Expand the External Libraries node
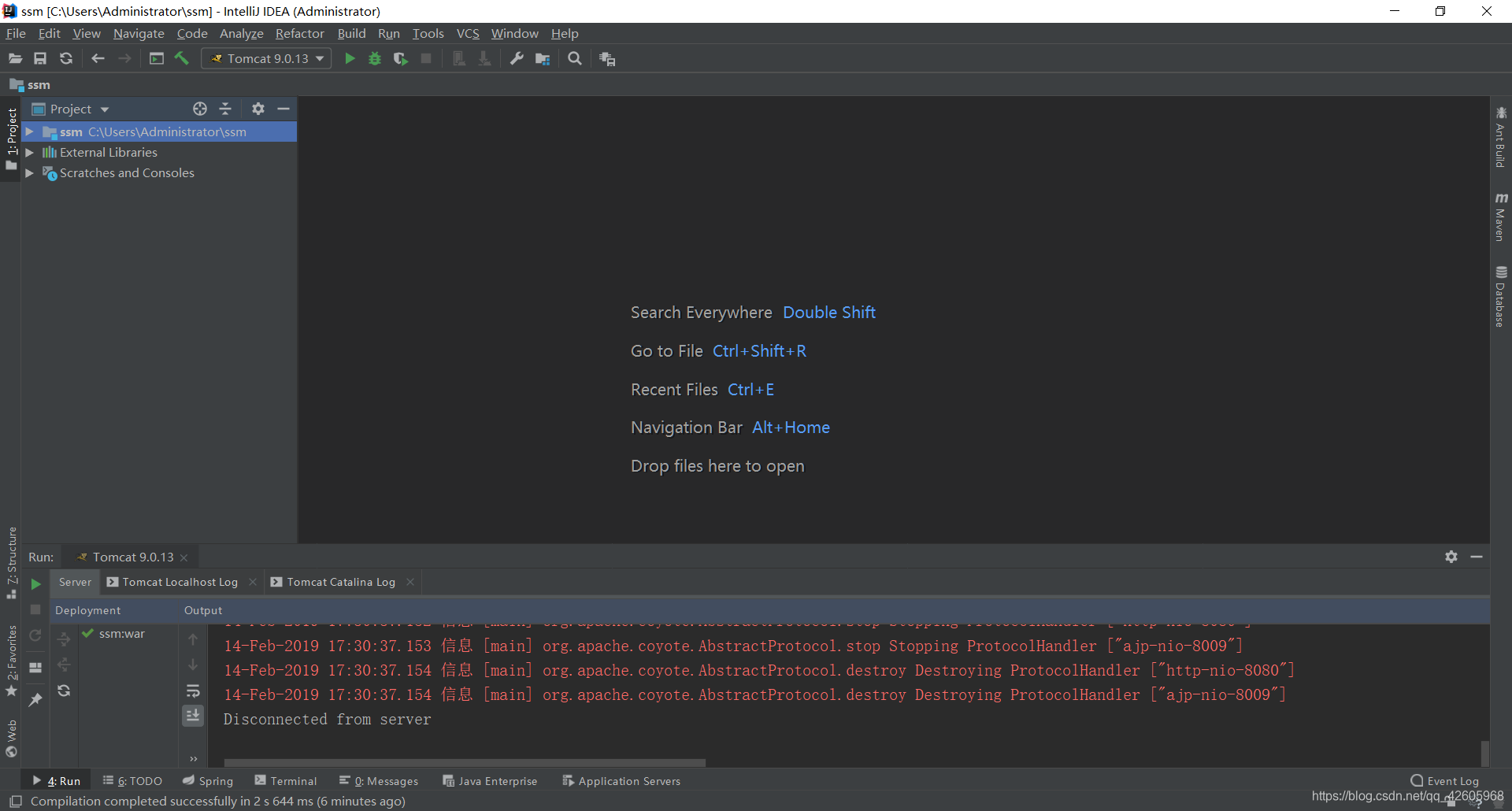Viewport: 1512px width, 811px height. point(29,153)
